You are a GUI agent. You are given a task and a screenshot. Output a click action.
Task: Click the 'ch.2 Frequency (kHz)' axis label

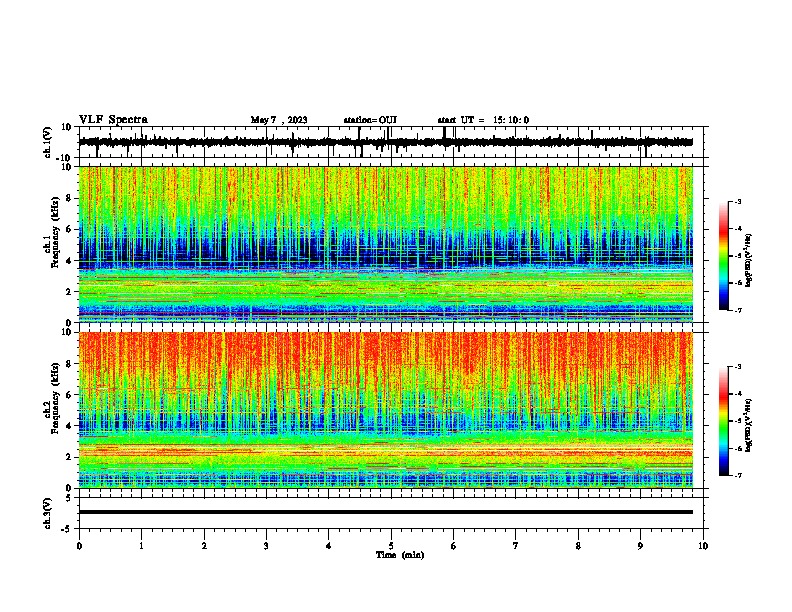tap(51, 398)
